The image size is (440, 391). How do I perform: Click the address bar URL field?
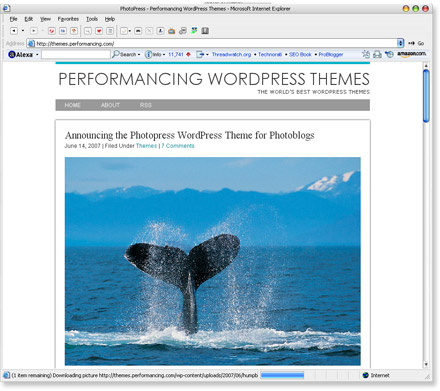tap(212, 43)
